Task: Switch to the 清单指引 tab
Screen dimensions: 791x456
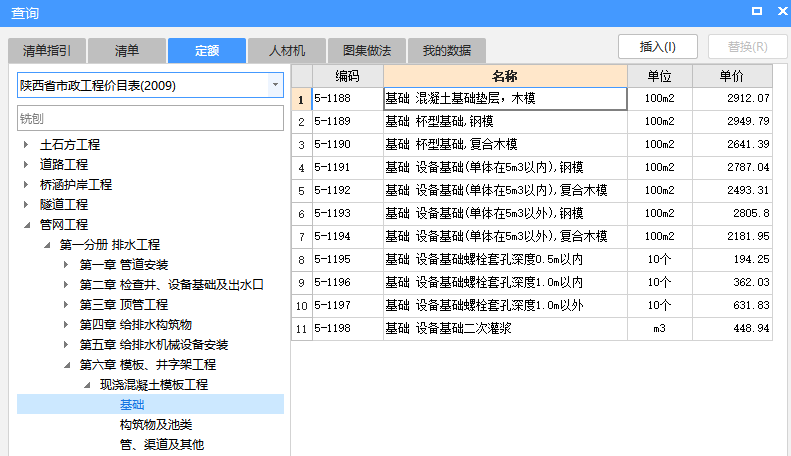Action: 47,50
